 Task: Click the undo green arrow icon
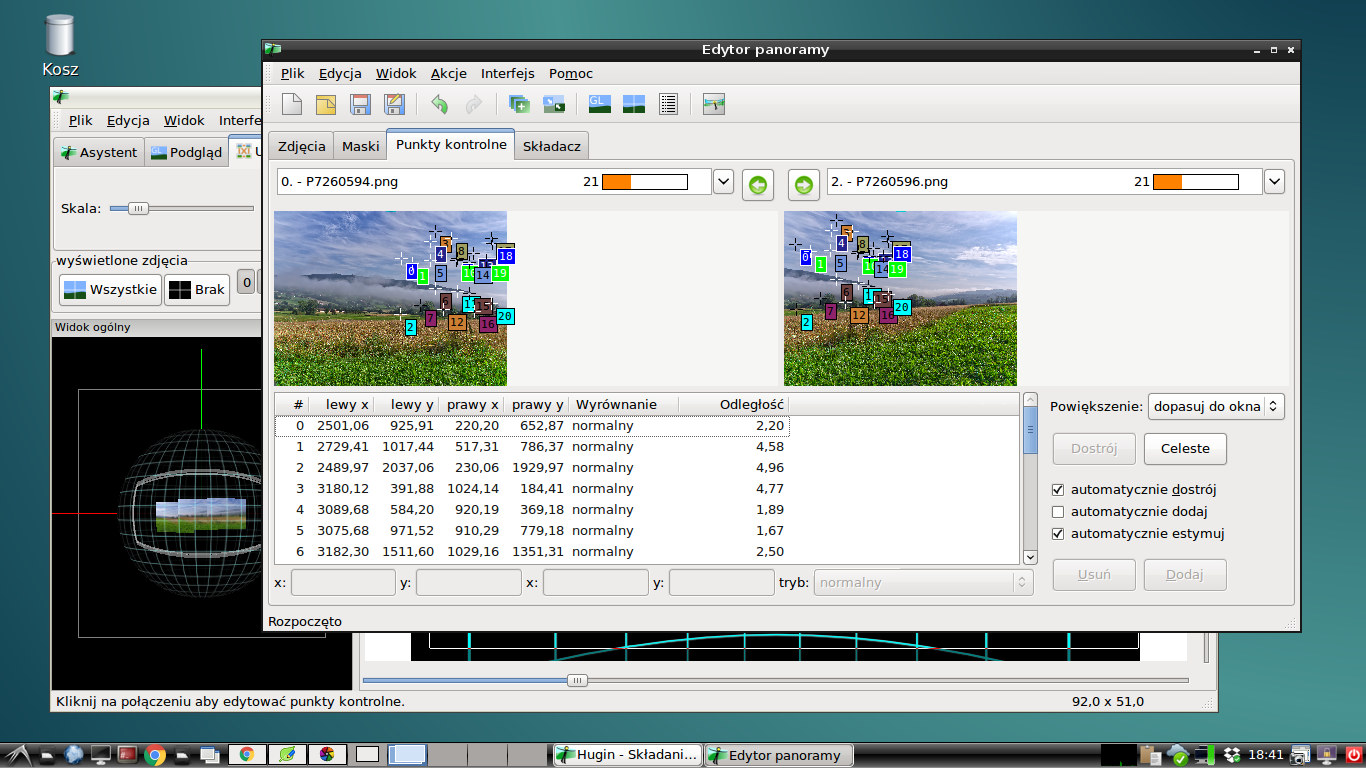coord(439,104)
